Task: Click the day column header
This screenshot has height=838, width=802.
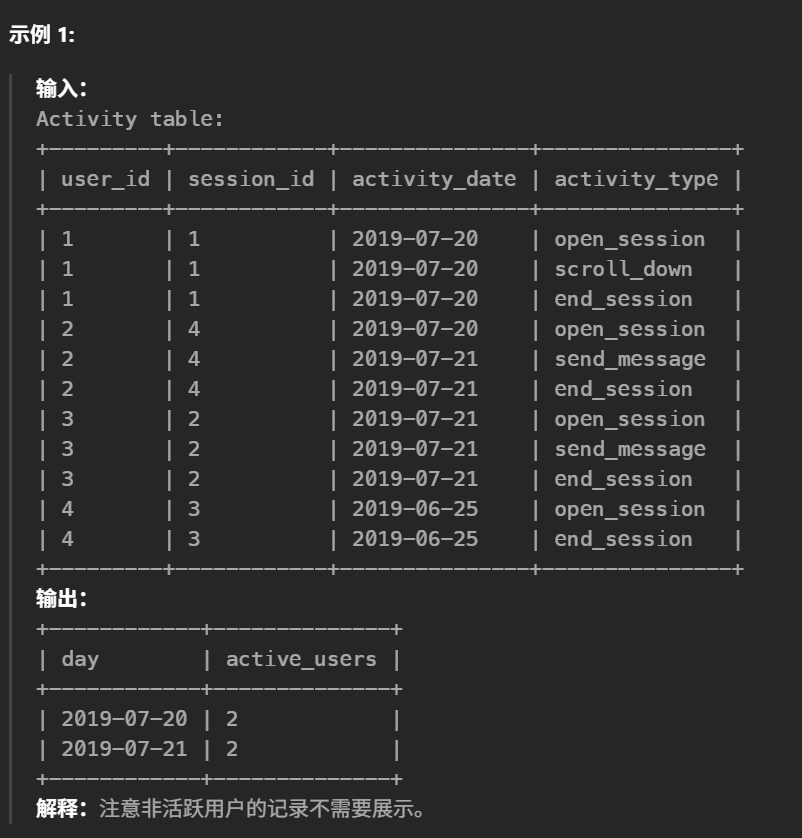Action: tap(80, 659)
